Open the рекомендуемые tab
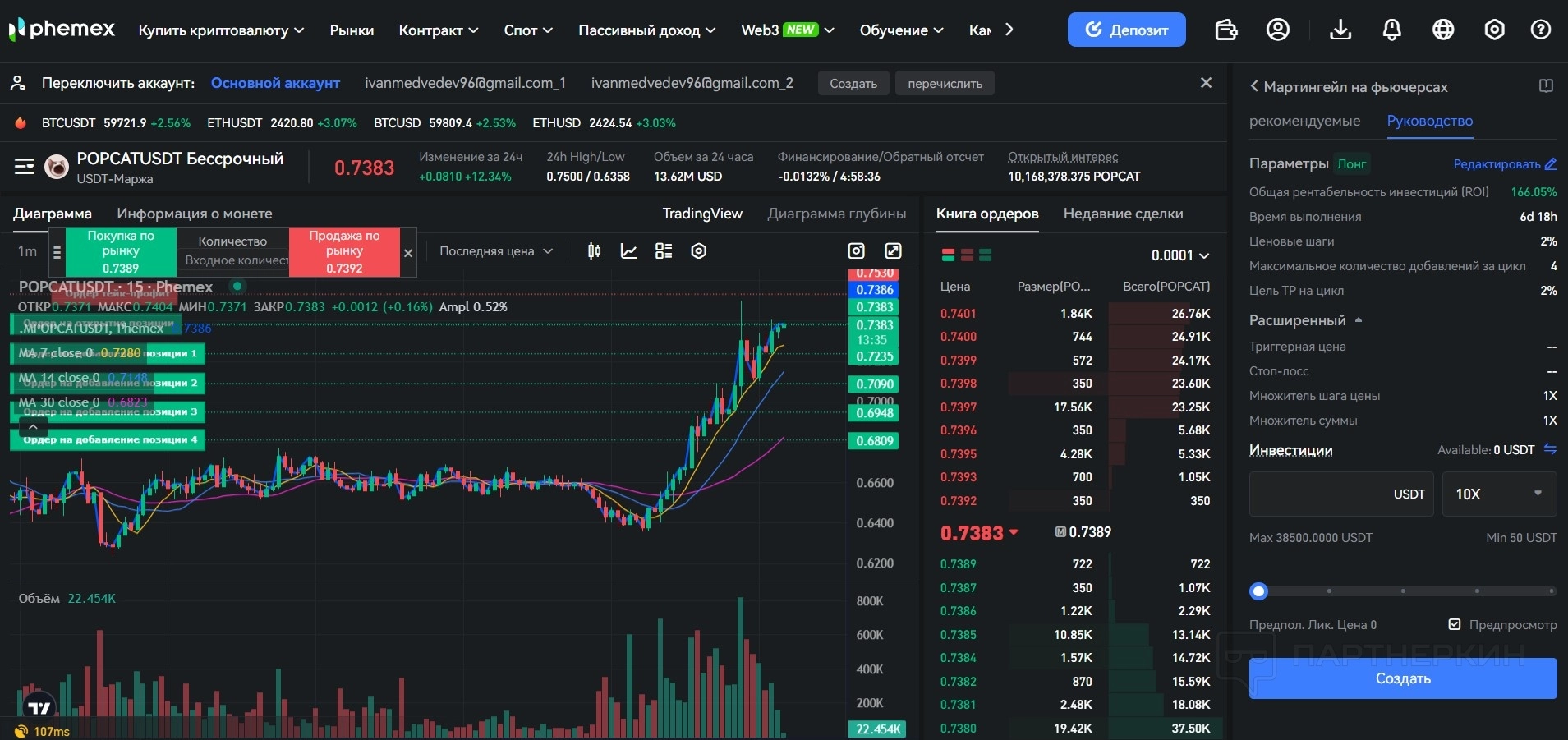Viewport: 1568px width, 740px height. (x=1304, y=122)
